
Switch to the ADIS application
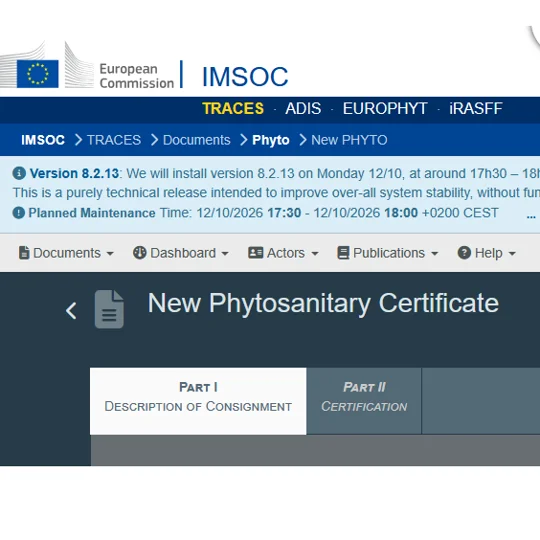click(303, 108)
